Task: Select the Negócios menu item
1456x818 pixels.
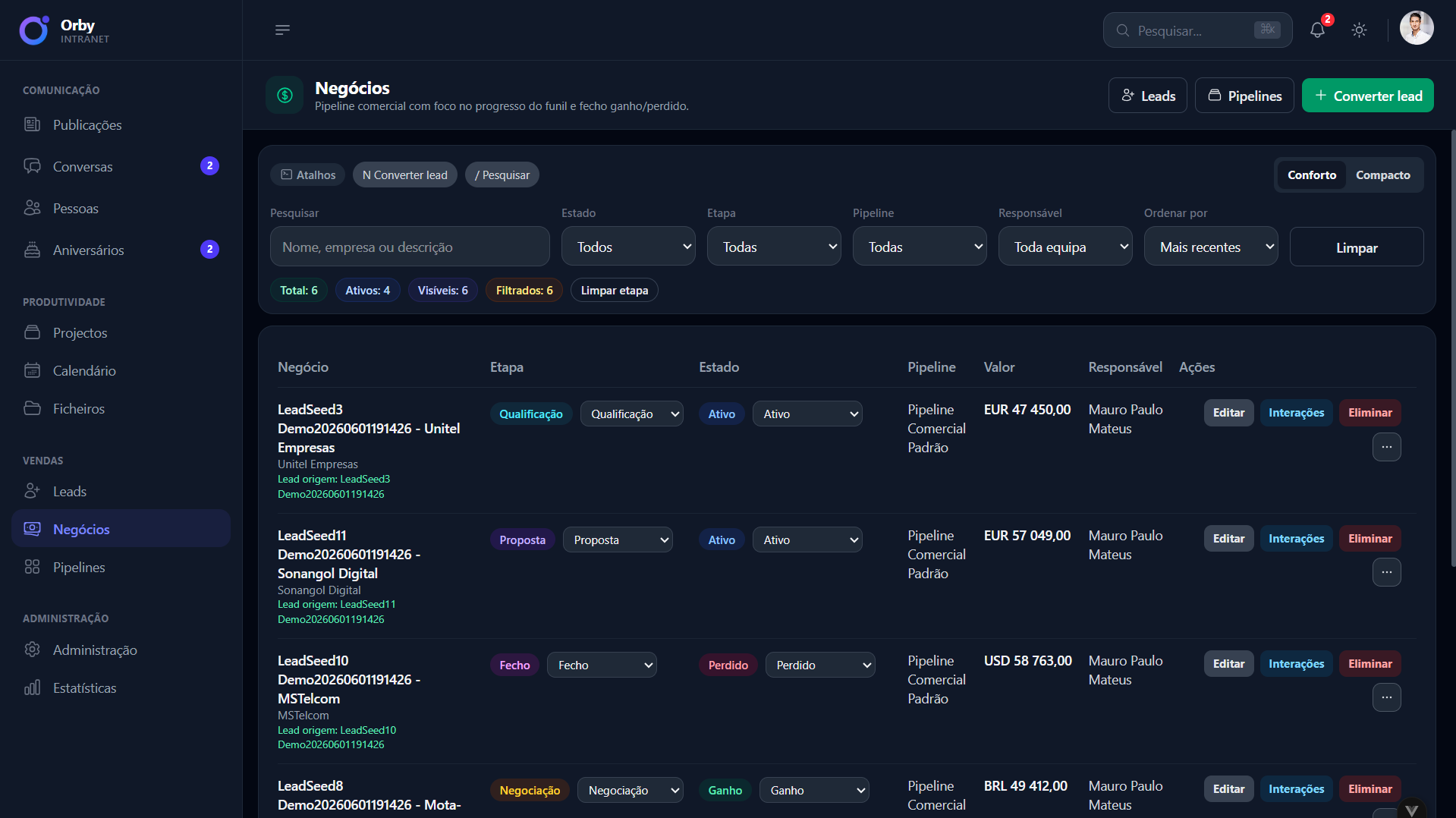Action: pos(121,529)
